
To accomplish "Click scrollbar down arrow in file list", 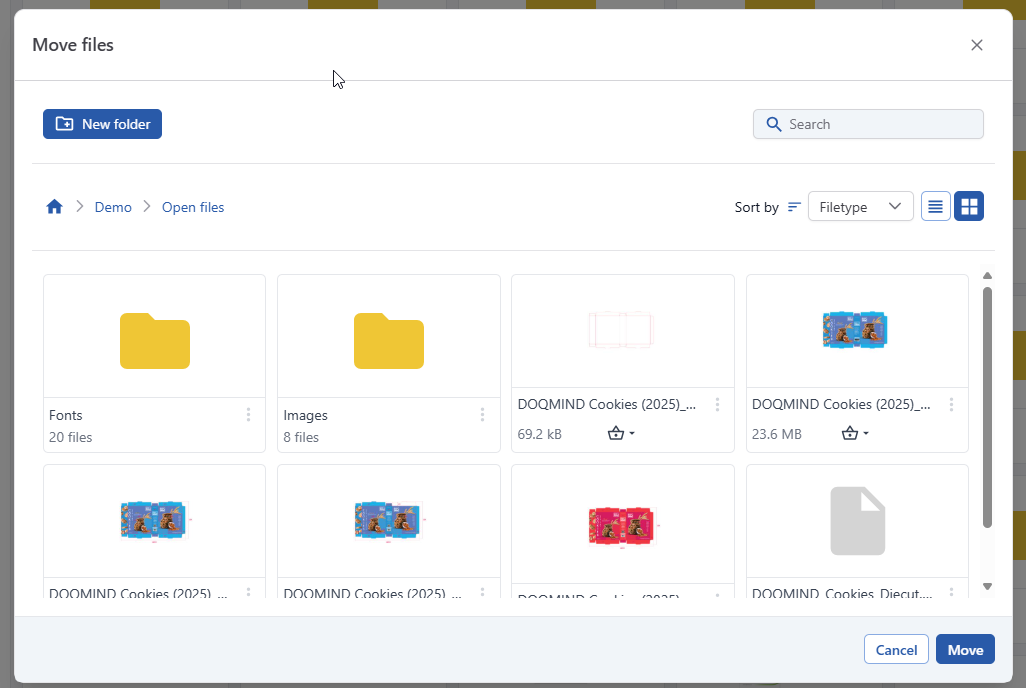I will coord(987,587).
